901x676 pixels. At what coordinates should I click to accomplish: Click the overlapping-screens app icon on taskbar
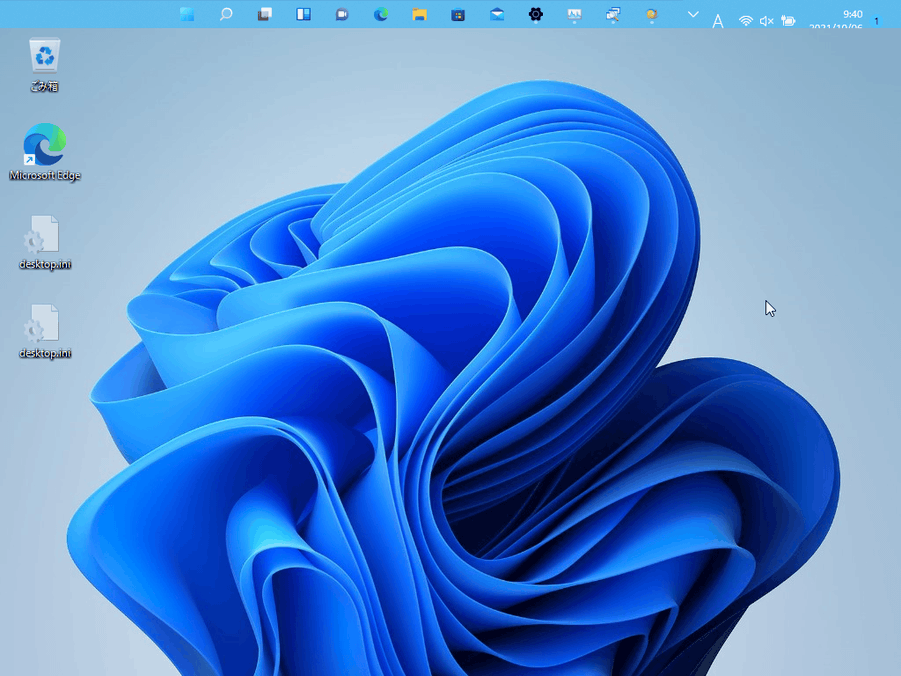click(613, 14)
